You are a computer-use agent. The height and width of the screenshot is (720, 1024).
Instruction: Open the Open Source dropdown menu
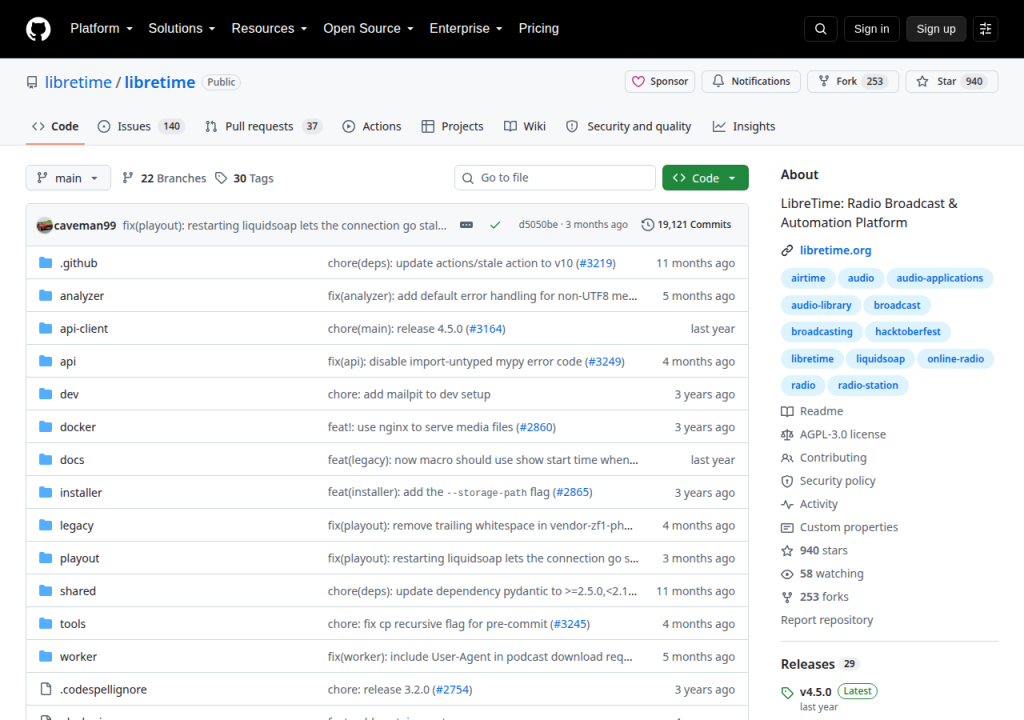(x=368, y=29)
